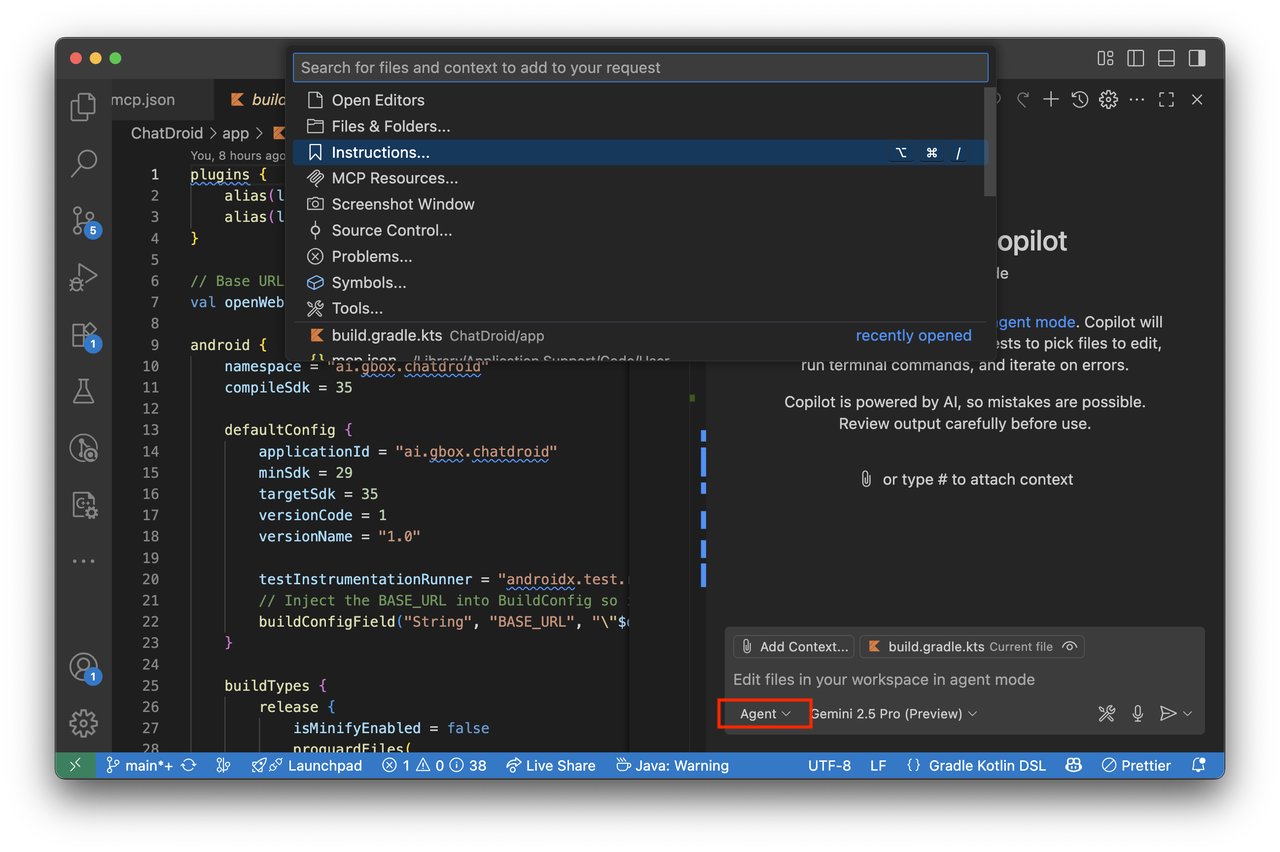Click Java: Warning status item
Viewport: 1280px width, 852px height.
[x=672, y=765]
